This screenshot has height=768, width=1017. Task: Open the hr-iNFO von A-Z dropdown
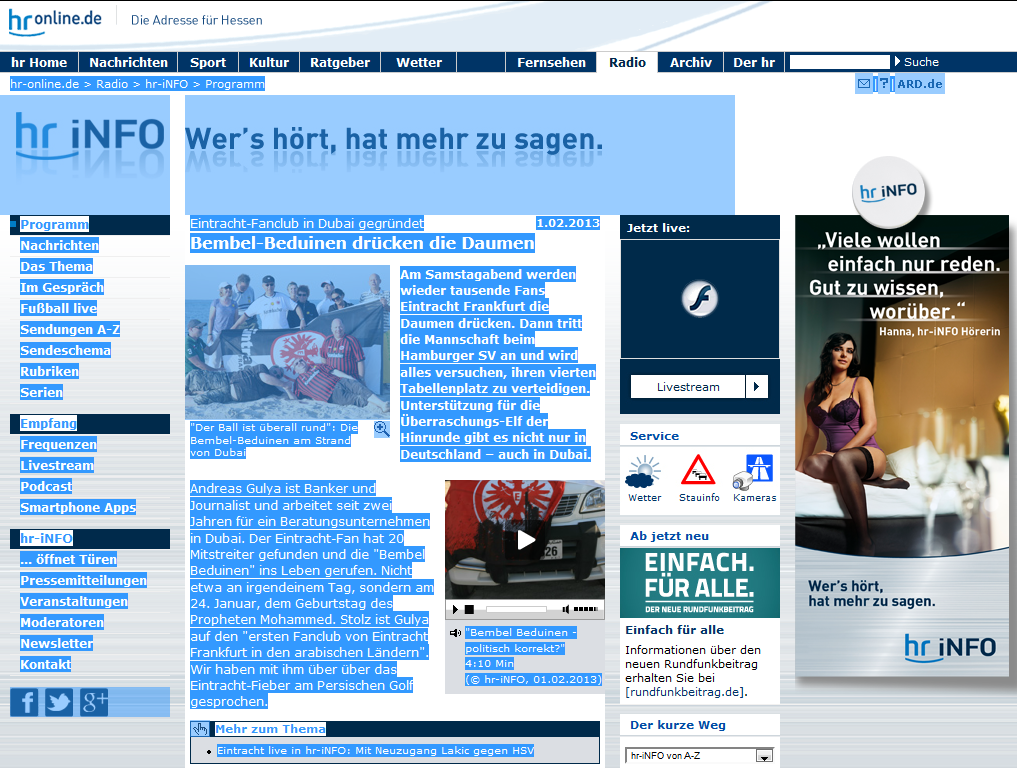pyautogui.click(x=764, y=757)
